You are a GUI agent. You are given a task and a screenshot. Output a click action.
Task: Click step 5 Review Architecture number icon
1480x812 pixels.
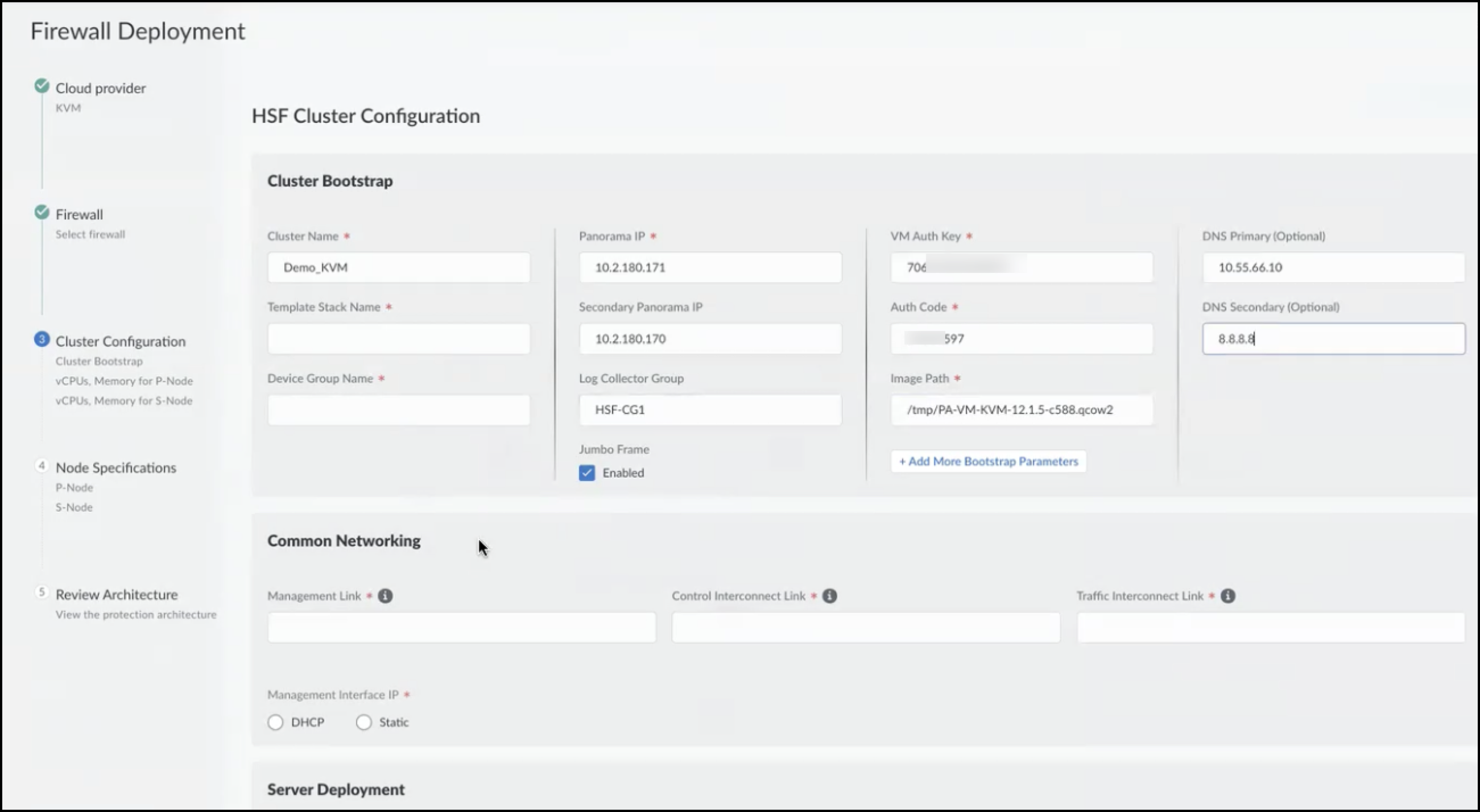(42, 592)
